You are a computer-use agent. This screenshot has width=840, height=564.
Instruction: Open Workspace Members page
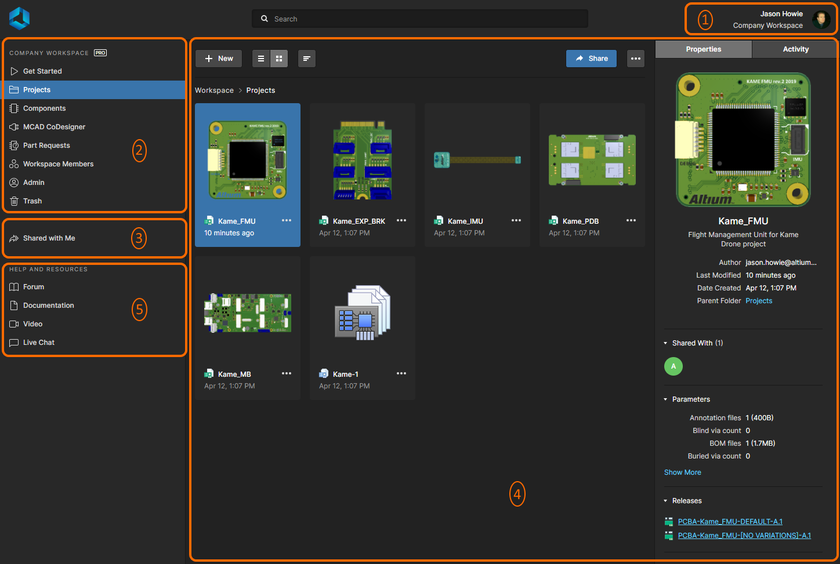58,164
